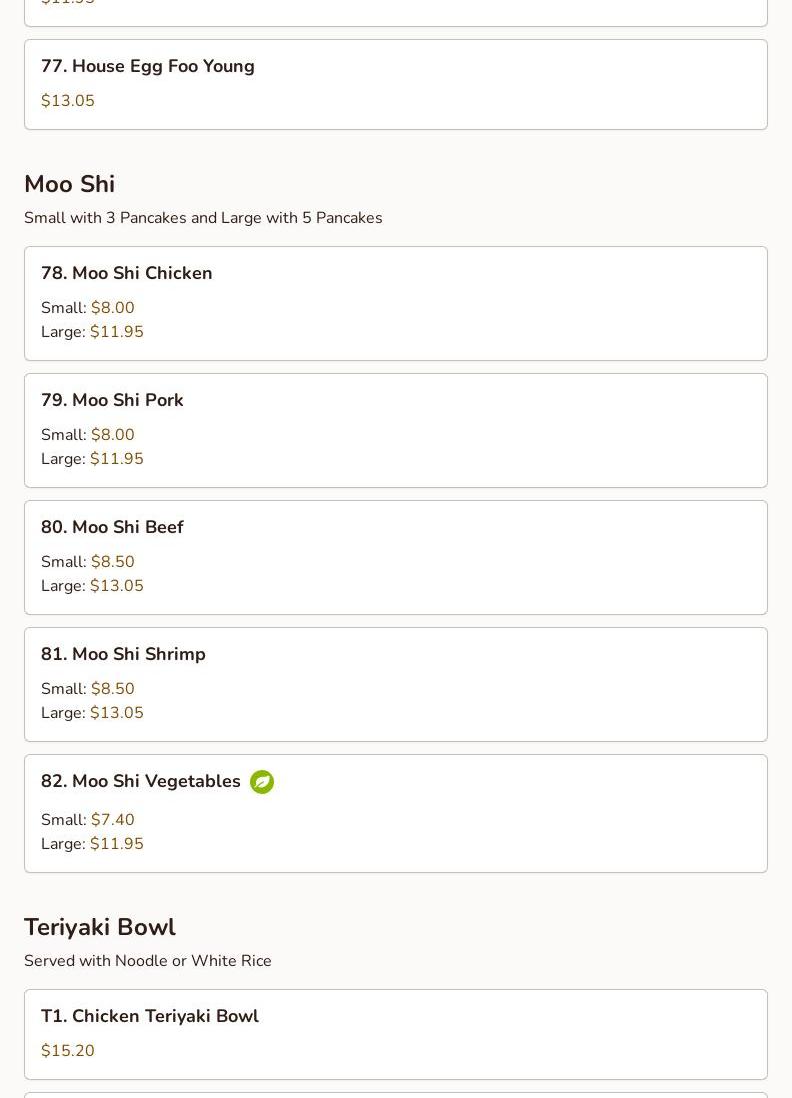
Task: Click the $13.05 House Egg Foo Young price
Action: 68,101
